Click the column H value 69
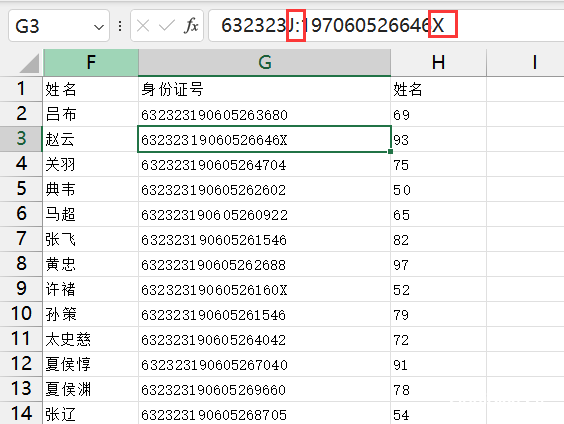The width and height of the screenshot is (564, 424). pos(438,114)
